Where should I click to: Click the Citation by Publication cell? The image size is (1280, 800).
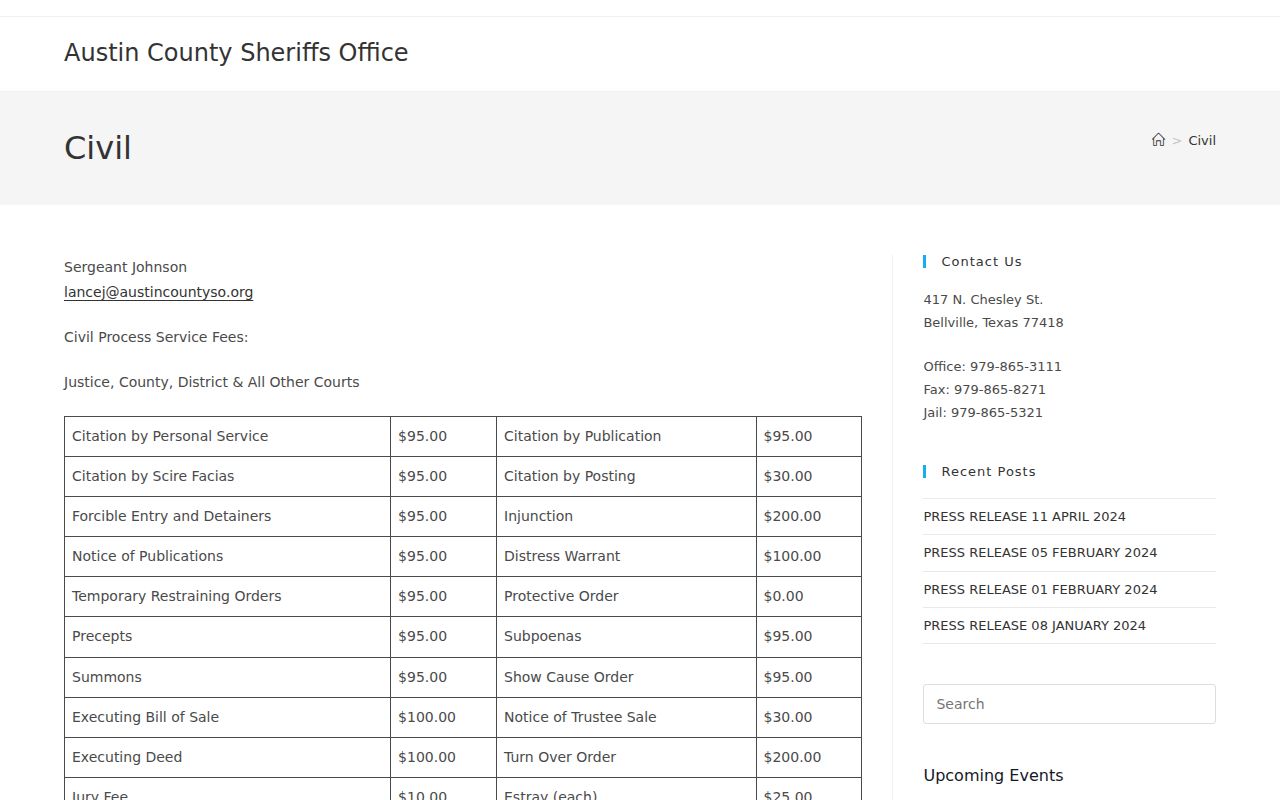coord(626,436)
